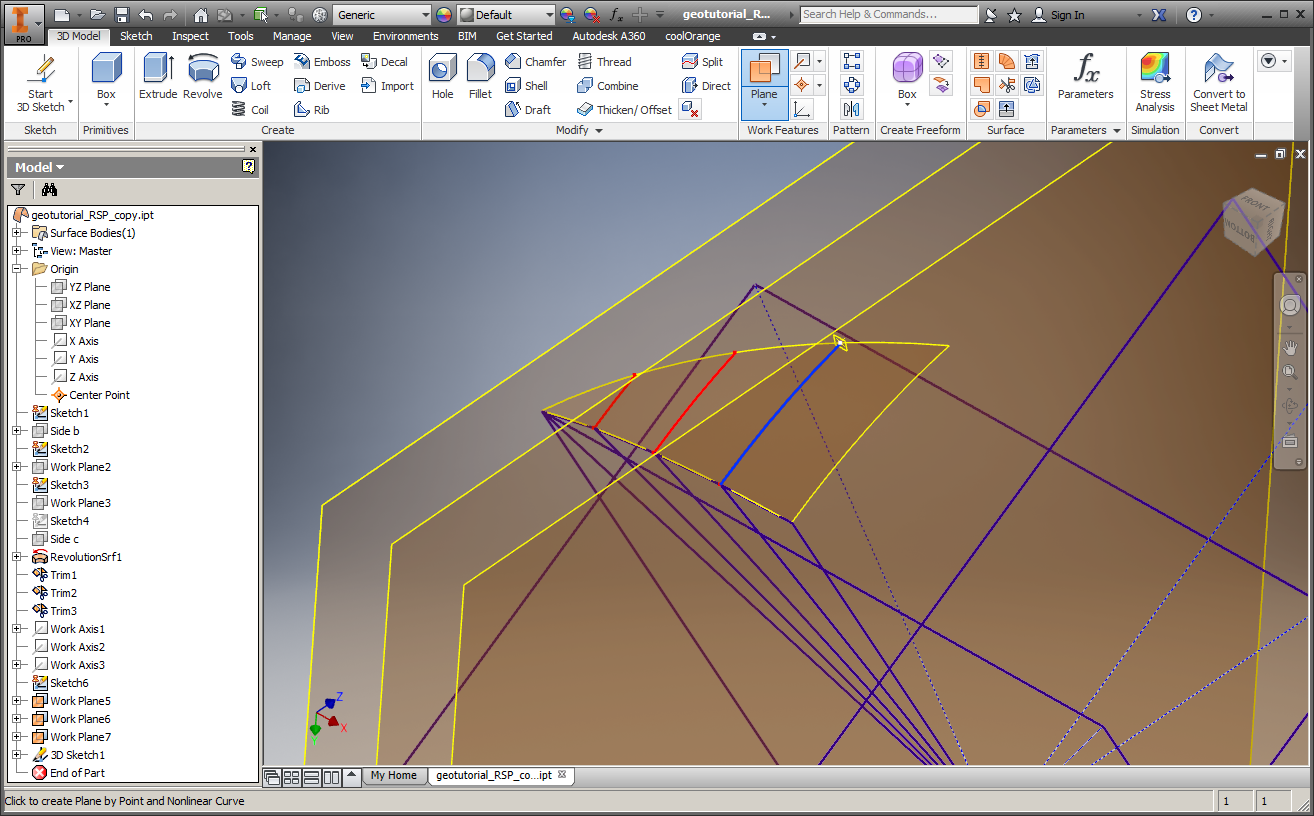Expand the 3D Sketch1 node
Viewport: 1314px width, 816px height.
point(17,755)
